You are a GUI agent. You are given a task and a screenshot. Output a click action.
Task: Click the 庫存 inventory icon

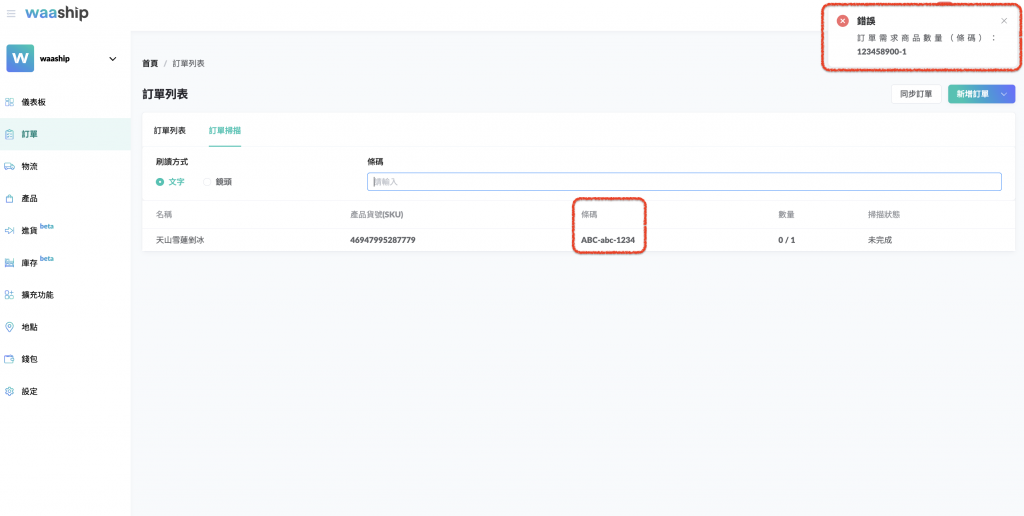point(9,263)
